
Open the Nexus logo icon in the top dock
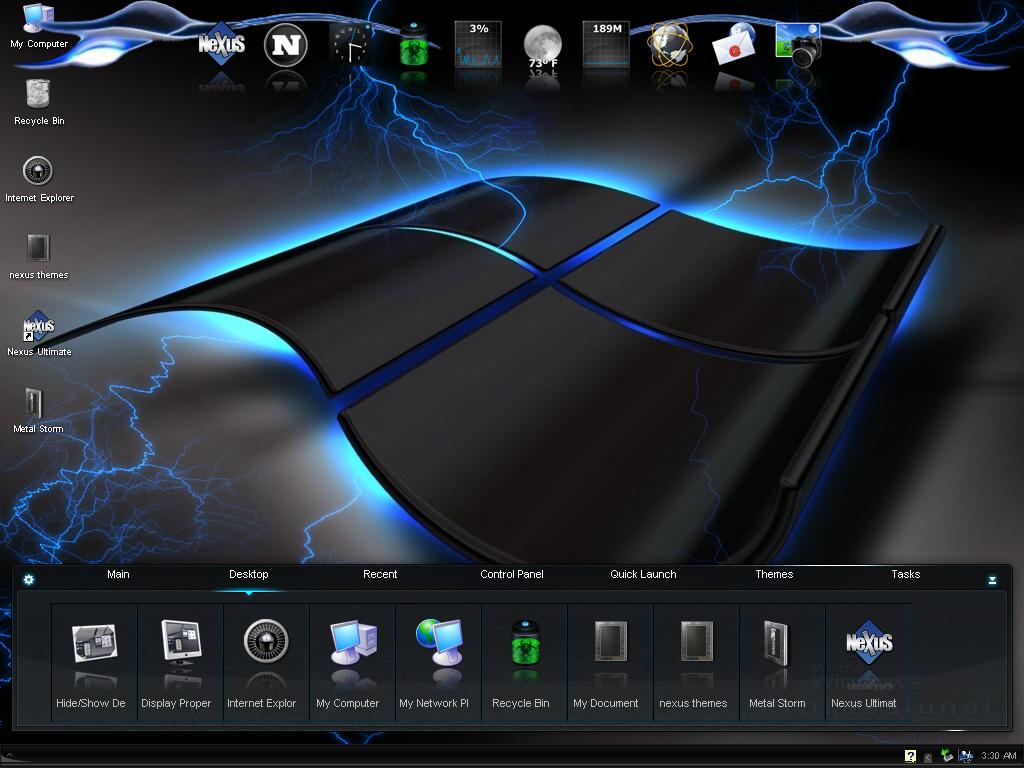221,44
